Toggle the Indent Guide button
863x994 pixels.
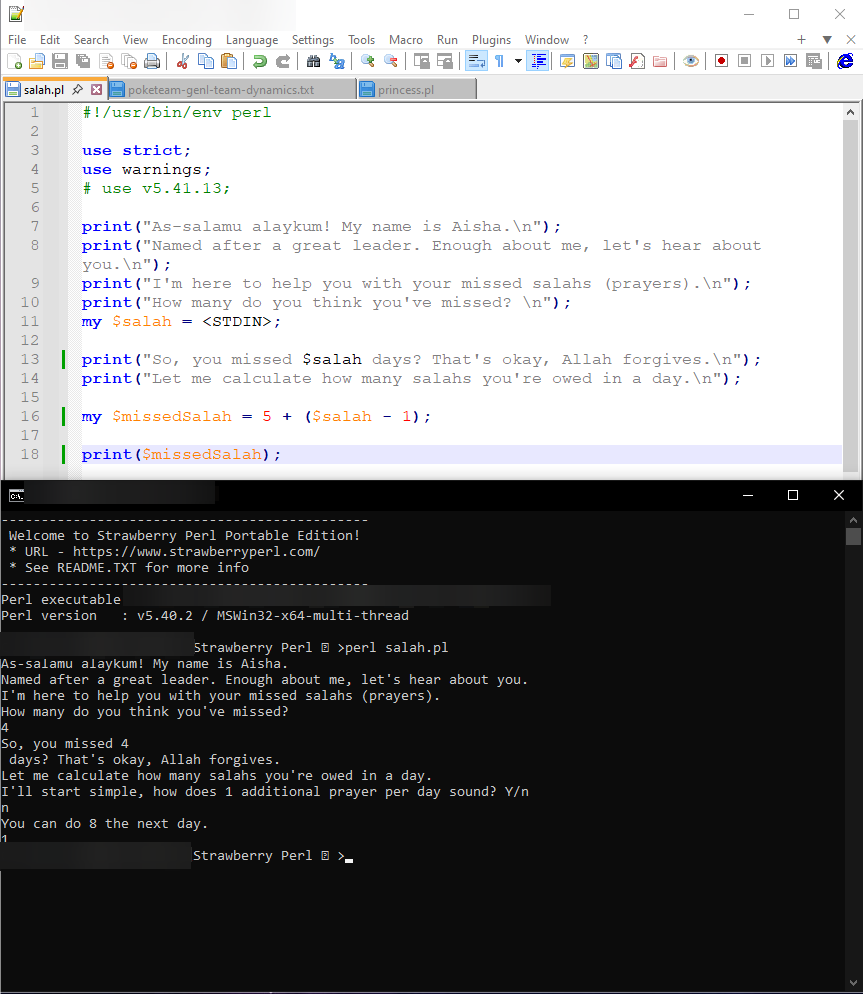point(538,61)
